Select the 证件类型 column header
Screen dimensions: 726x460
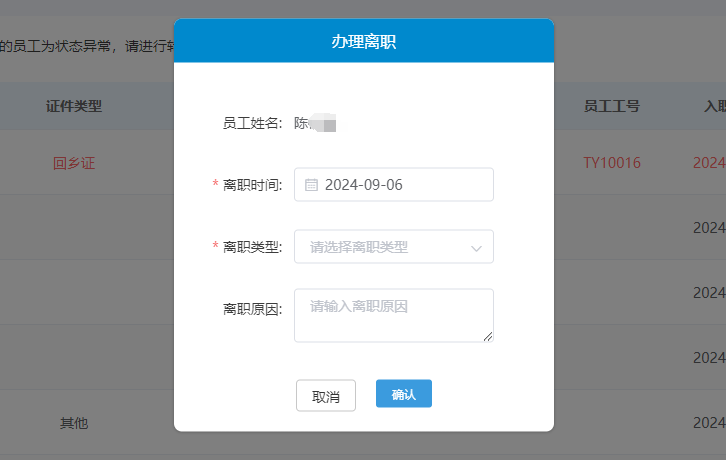tap(74, 106)
